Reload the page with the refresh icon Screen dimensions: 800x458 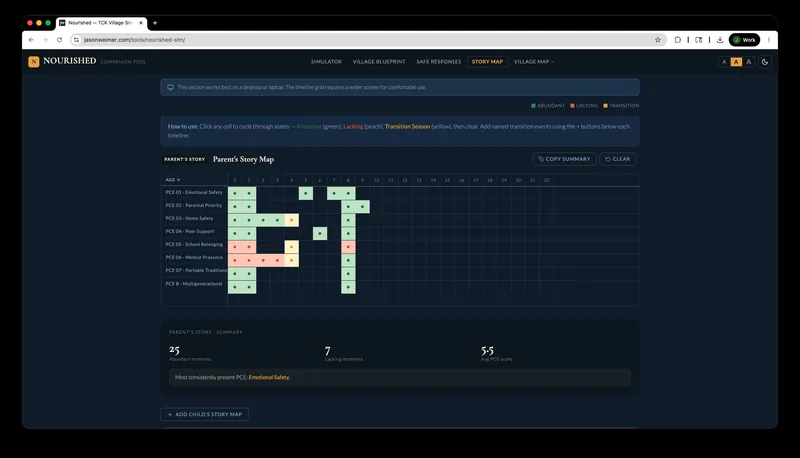(x=60, y=40)
